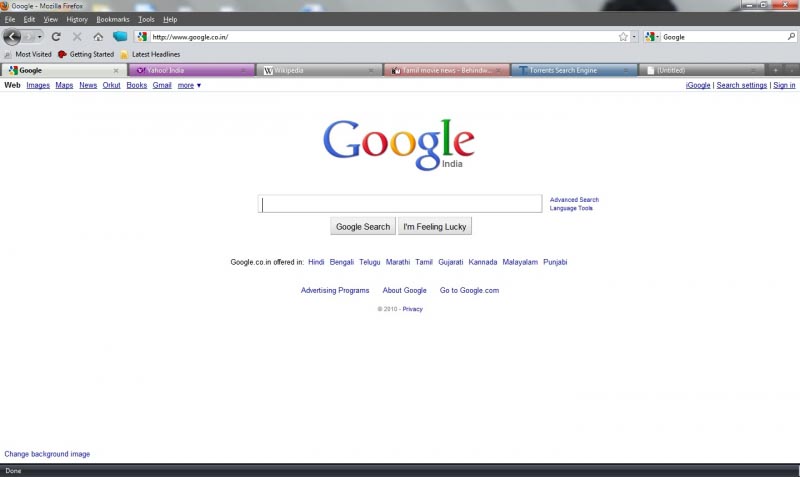This screenshot has width=800, height=477.
Task: Open the Gmail link
Action: [162, 85]
